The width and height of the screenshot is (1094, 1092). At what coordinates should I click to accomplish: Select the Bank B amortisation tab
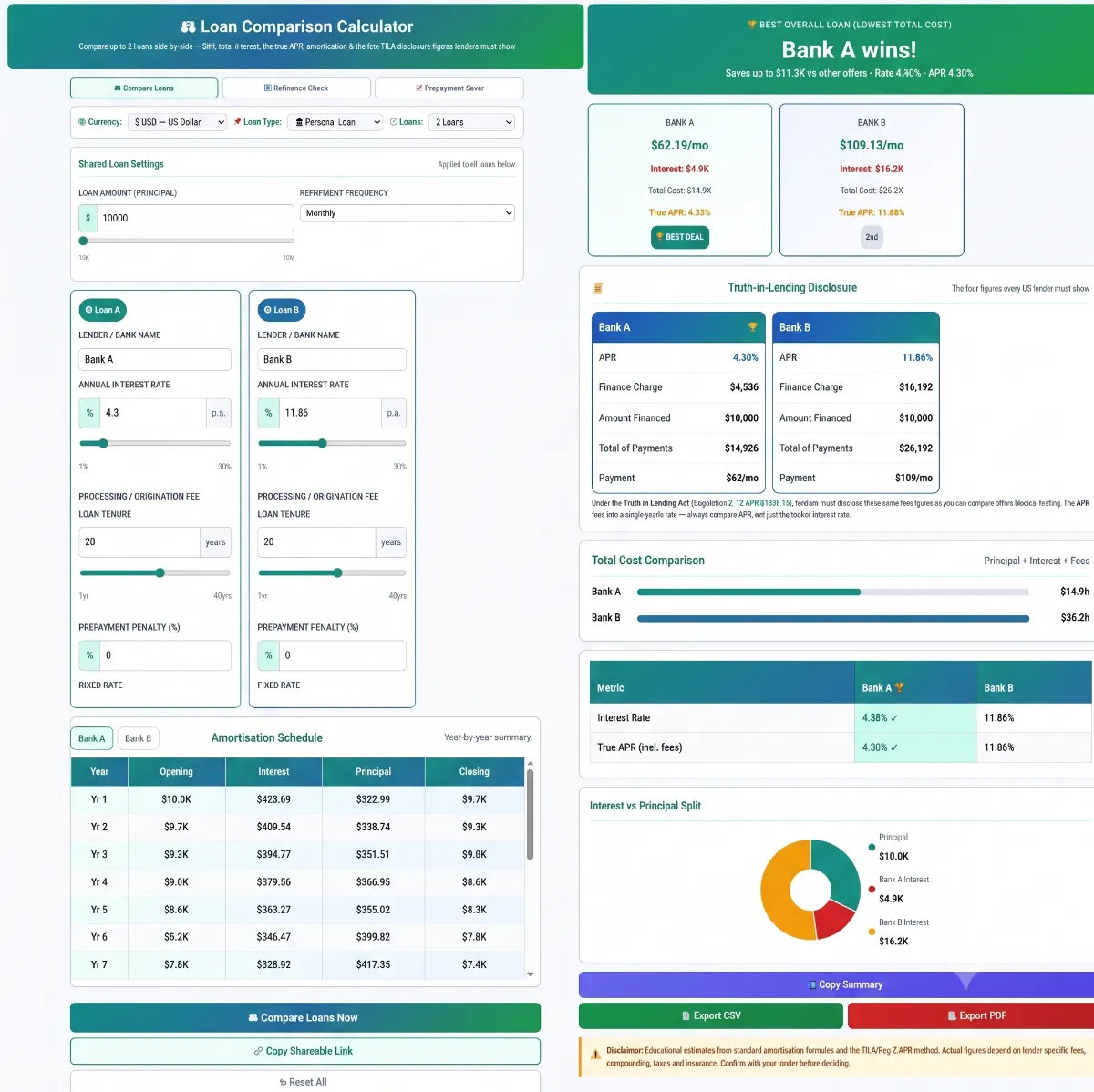pyautogui.click(x=139, y=738)
